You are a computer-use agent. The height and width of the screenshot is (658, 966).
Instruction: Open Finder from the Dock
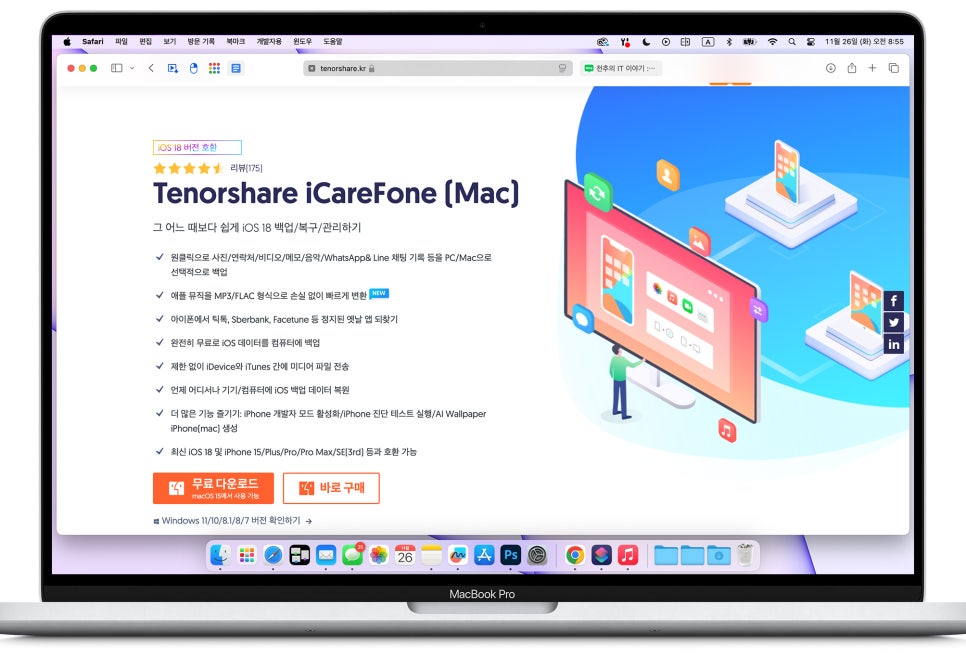[x=220, y=555]
